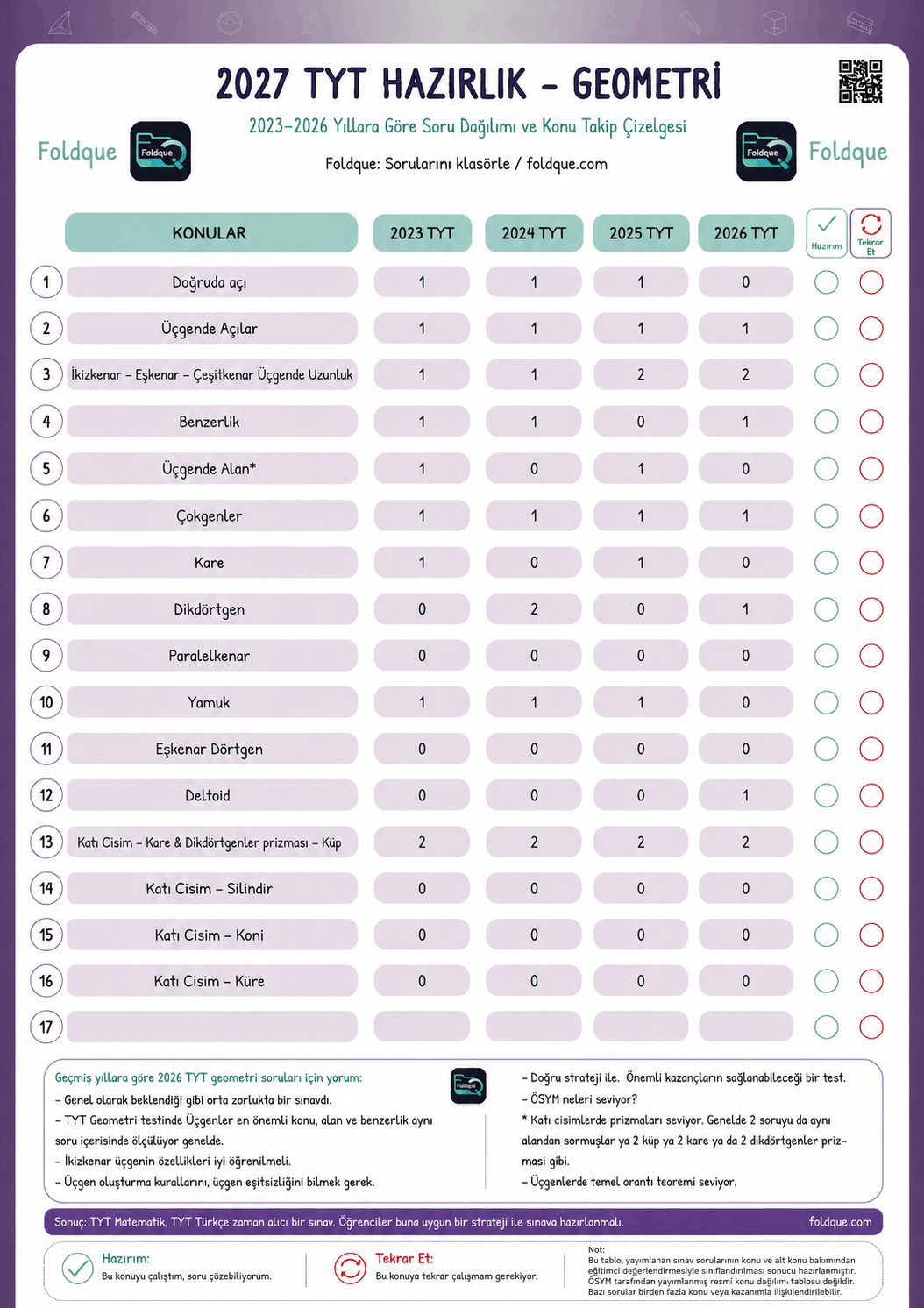Image resolution: width=924 pixels, height=1308 pixels.
Task: Tick the green Hazırım circle for Yamuk
Action: 827,702
